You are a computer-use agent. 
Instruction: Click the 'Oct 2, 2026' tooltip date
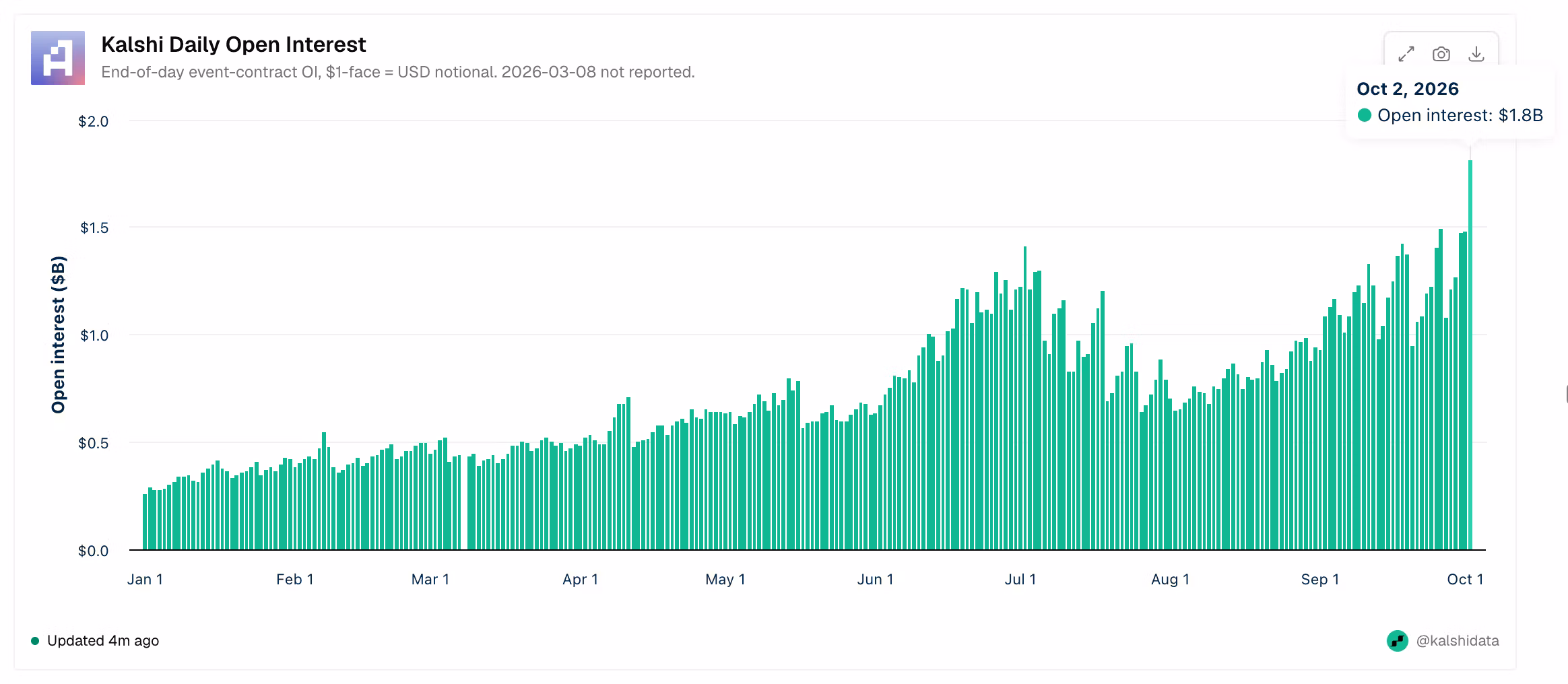point(1408,89)
